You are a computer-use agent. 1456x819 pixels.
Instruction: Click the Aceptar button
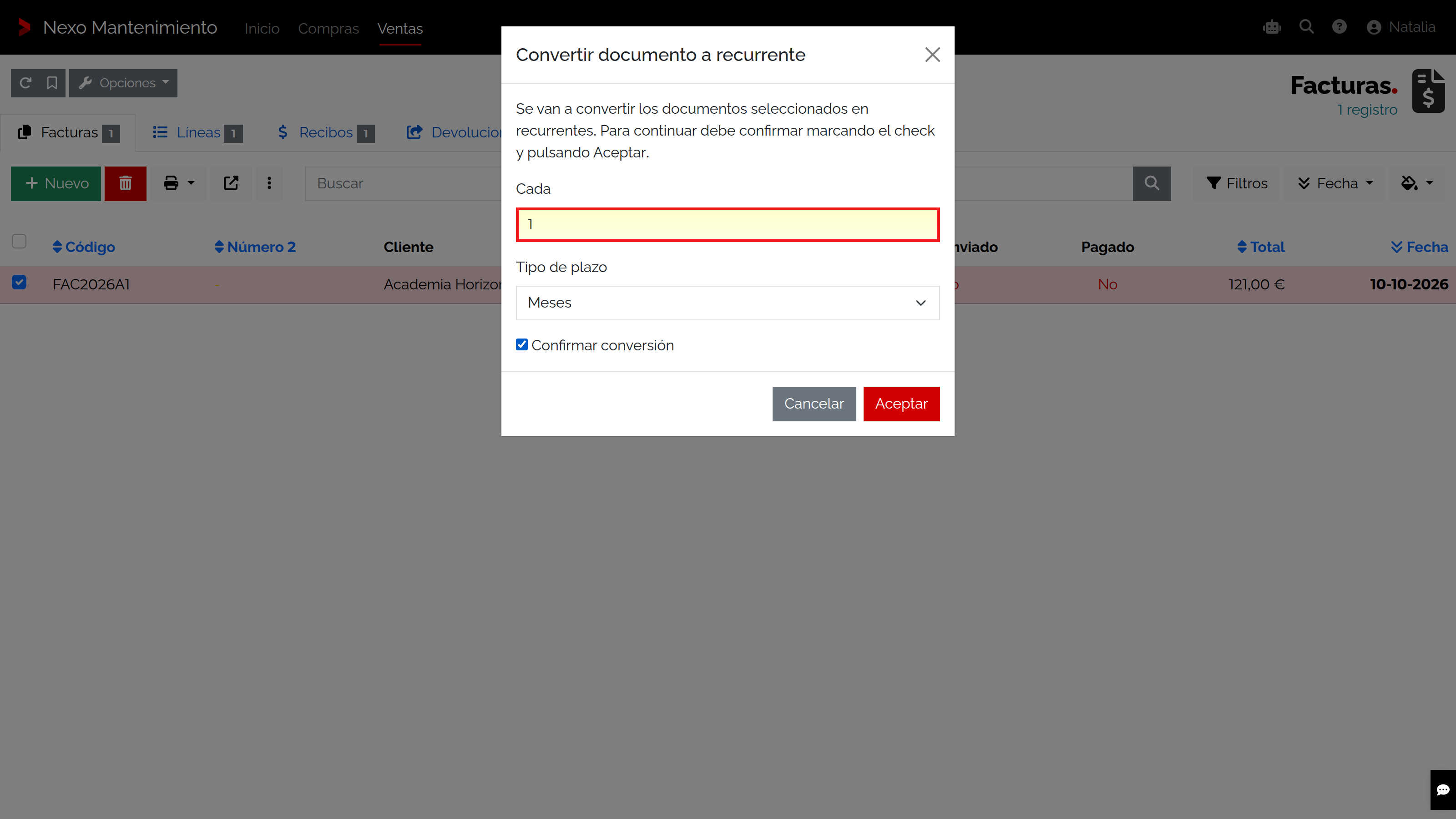pos(901,404)
